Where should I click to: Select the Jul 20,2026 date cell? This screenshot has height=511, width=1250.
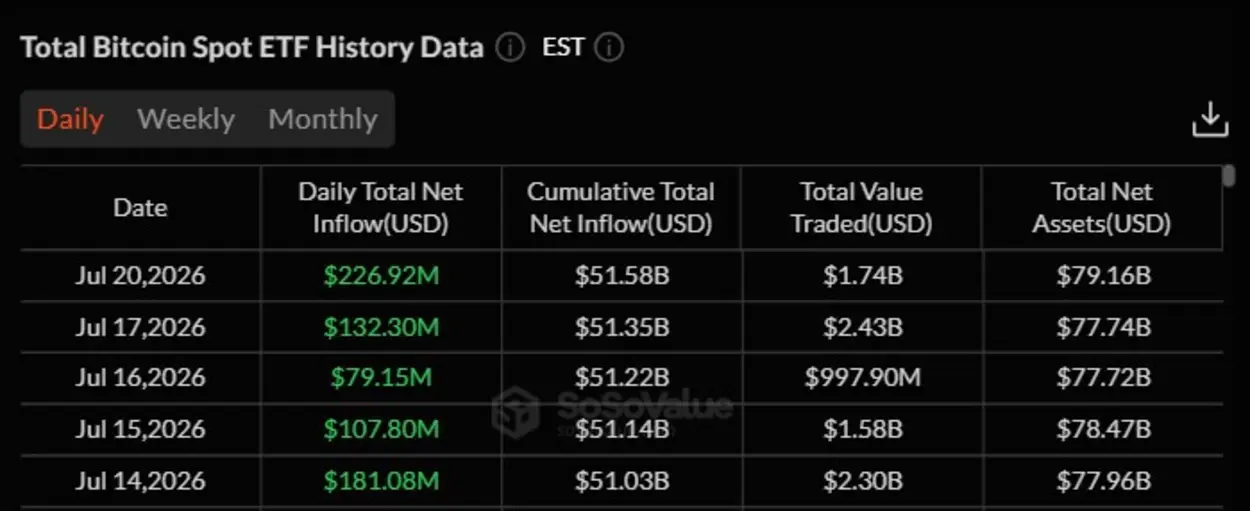[x=140, y=275]
